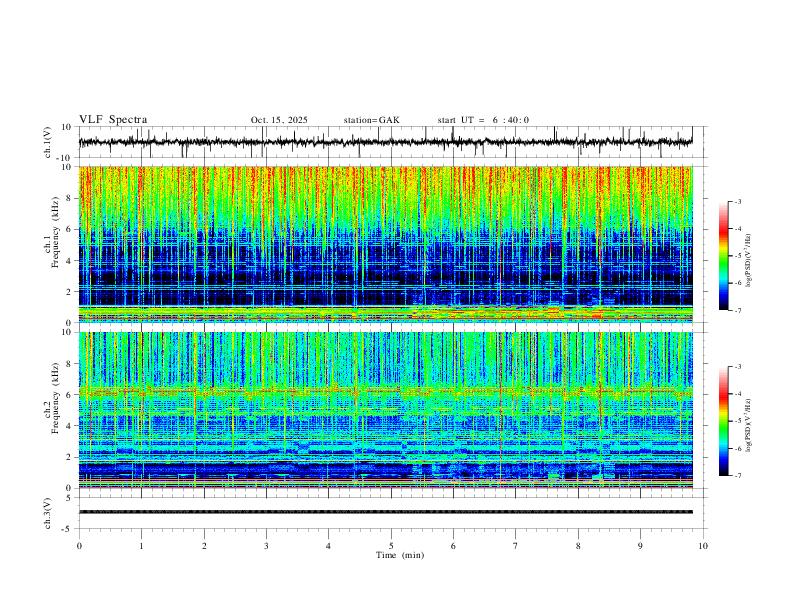Click the ch.1 PSD color scale bar
792x612 pixels.
[x=723, y=256]
